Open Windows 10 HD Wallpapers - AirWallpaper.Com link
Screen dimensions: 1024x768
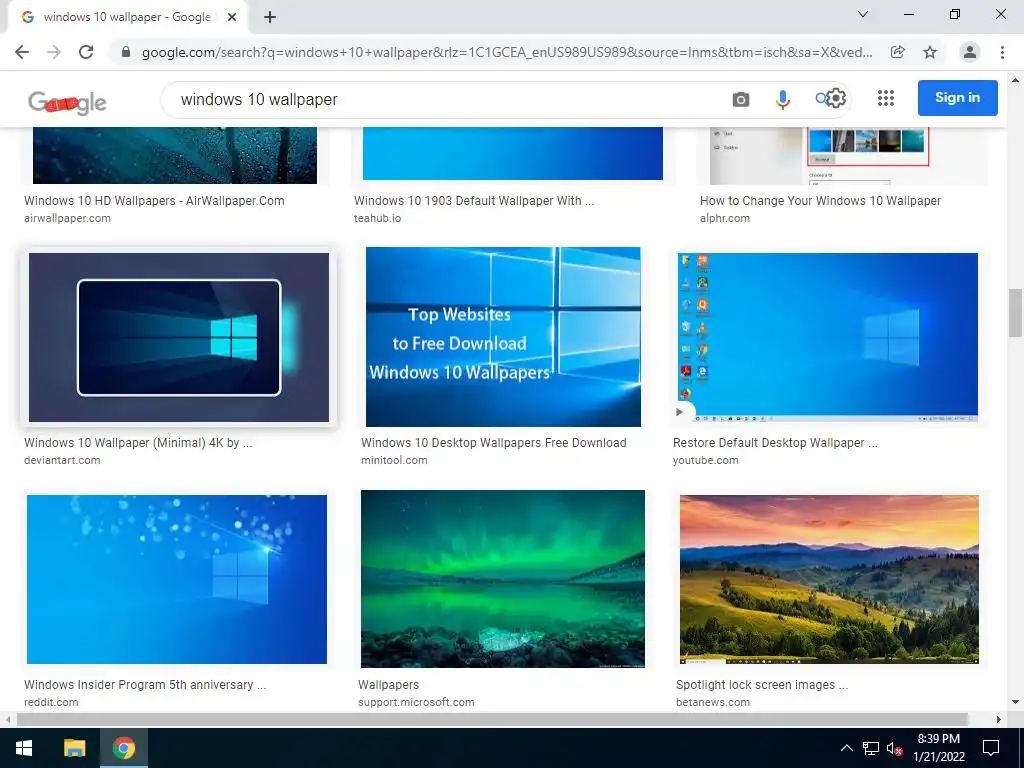click(x=154, y=200)
